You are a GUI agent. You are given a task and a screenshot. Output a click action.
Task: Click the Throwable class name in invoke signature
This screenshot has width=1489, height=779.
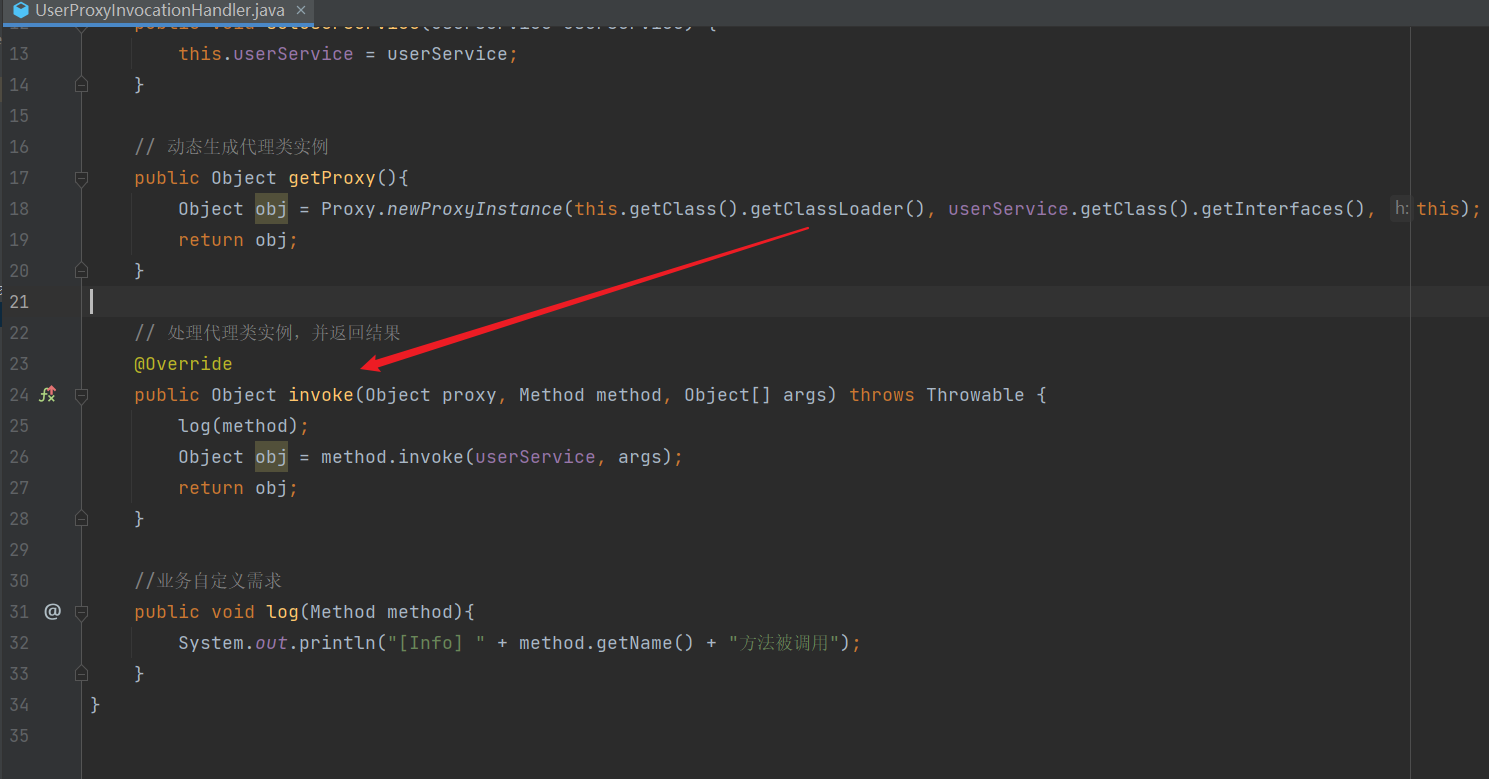[x=974, y=395]
